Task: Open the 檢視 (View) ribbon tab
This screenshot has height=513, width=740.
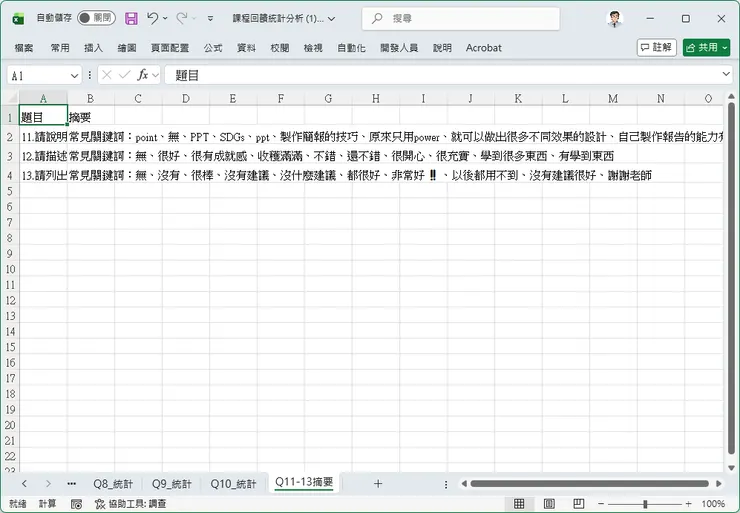Action: click(313, 48)
